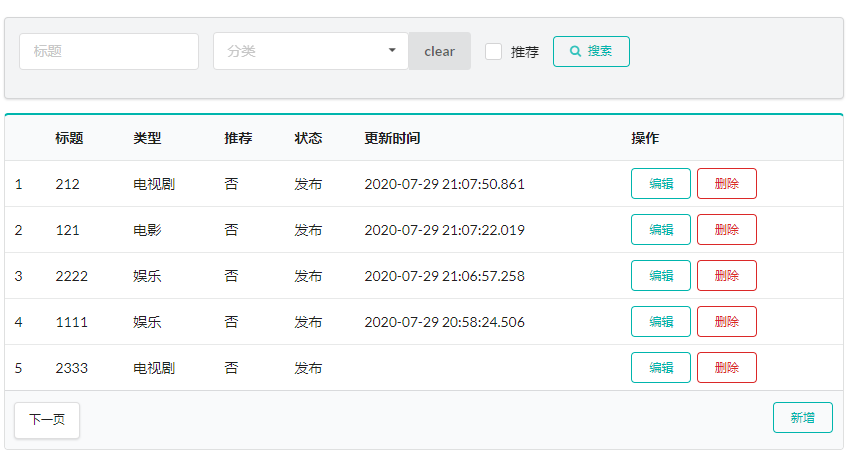Image resolution: width=858 pixels, height=465 pixels.
Task: Click 否 recommend value in row 1111
Action: click(231, 322)
